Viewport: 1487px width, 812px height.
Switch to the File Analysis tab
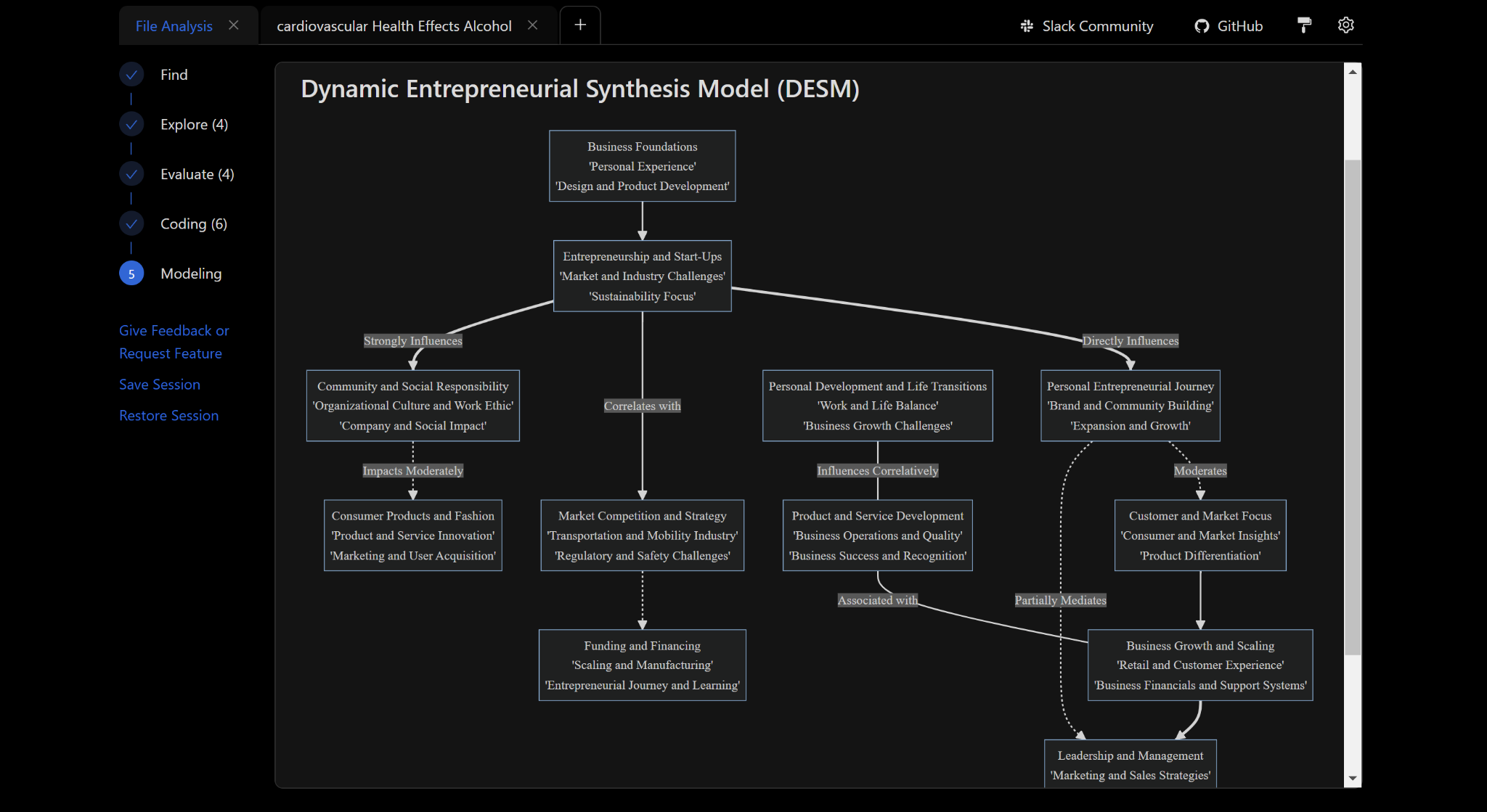174,26
